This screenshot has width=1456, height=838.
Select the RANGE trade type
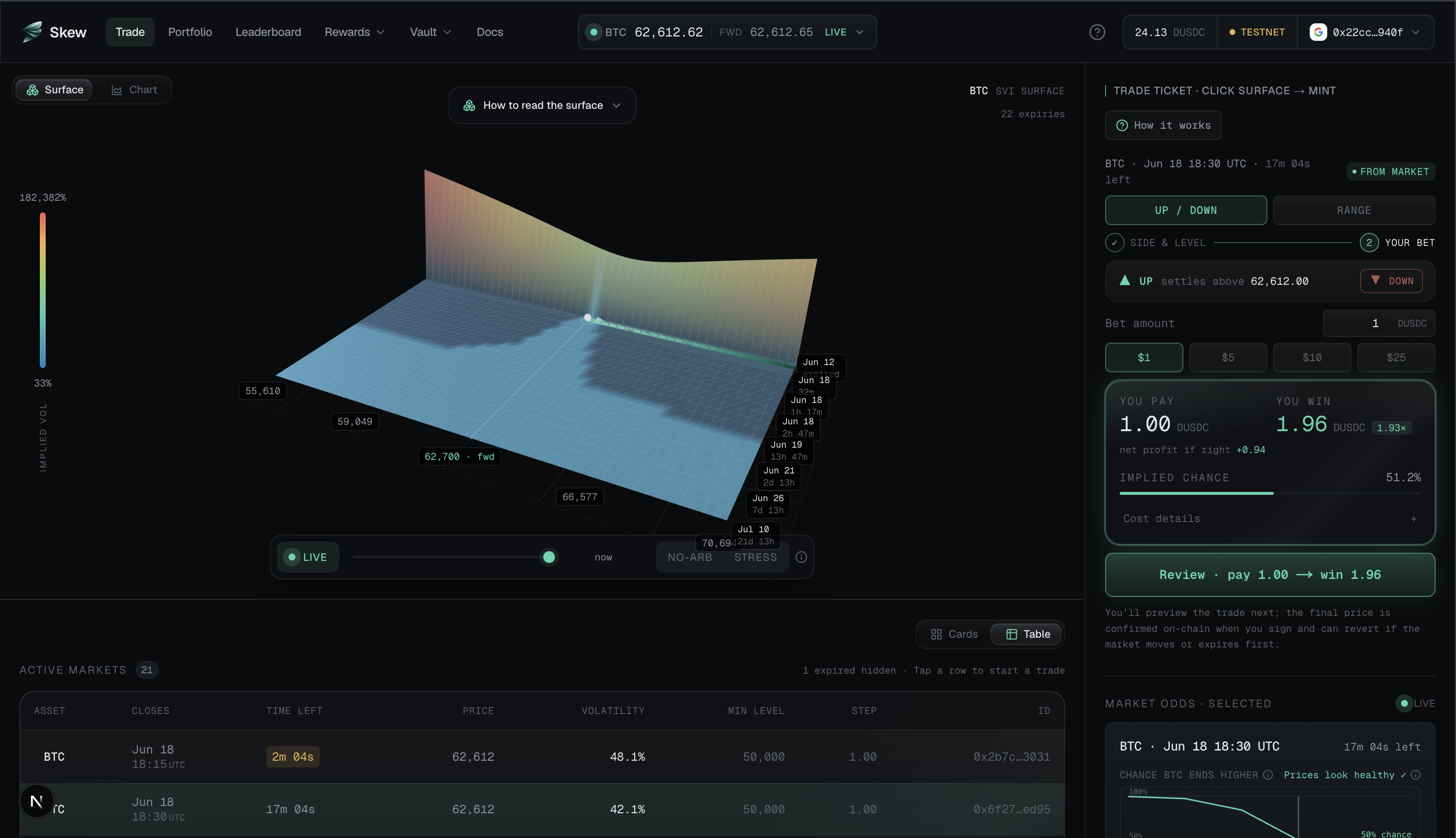(1353, 210)
